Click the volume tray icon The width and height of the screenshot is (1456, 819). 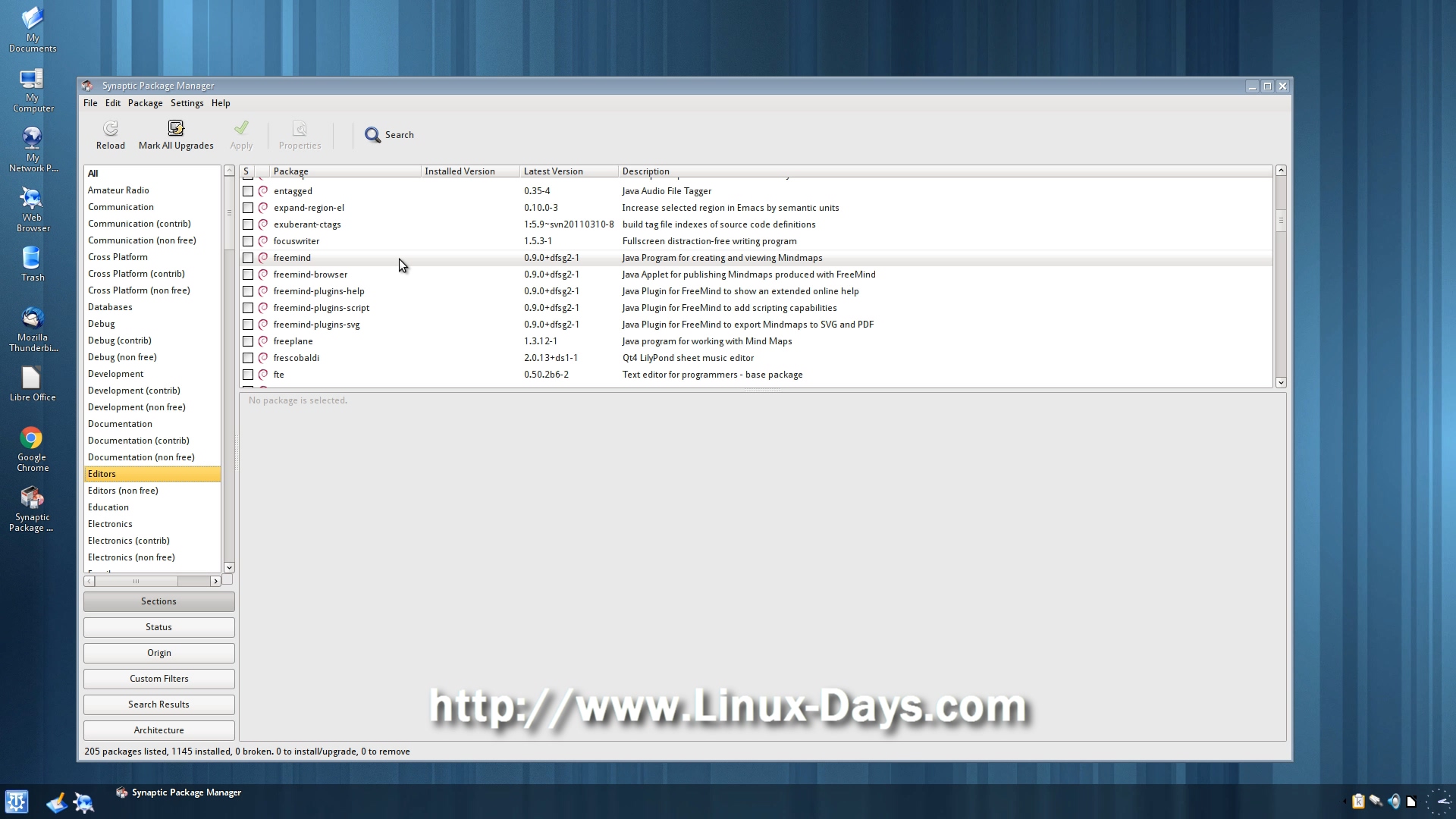click(1394, 802)
